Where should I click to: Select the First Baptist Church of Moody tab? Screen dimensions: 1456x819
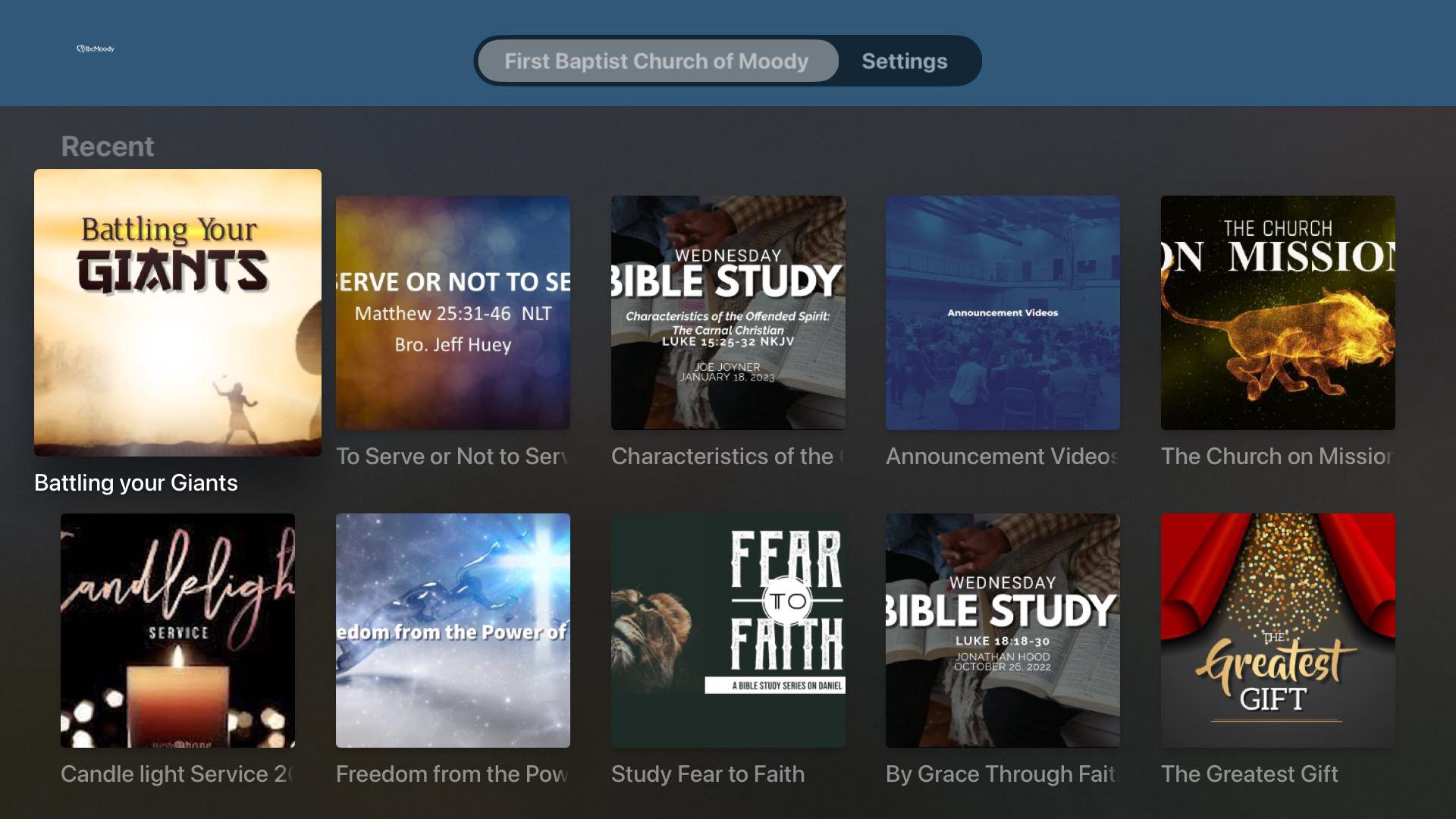[x=657, y=61]
